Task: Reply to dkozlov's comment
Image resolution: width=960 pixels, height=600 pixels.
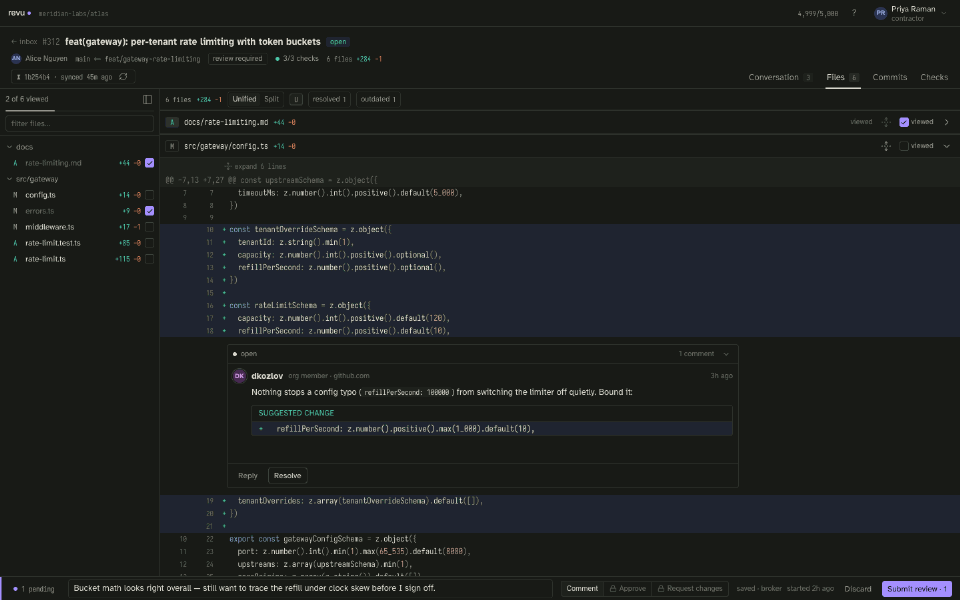Action: coord(247,476)
